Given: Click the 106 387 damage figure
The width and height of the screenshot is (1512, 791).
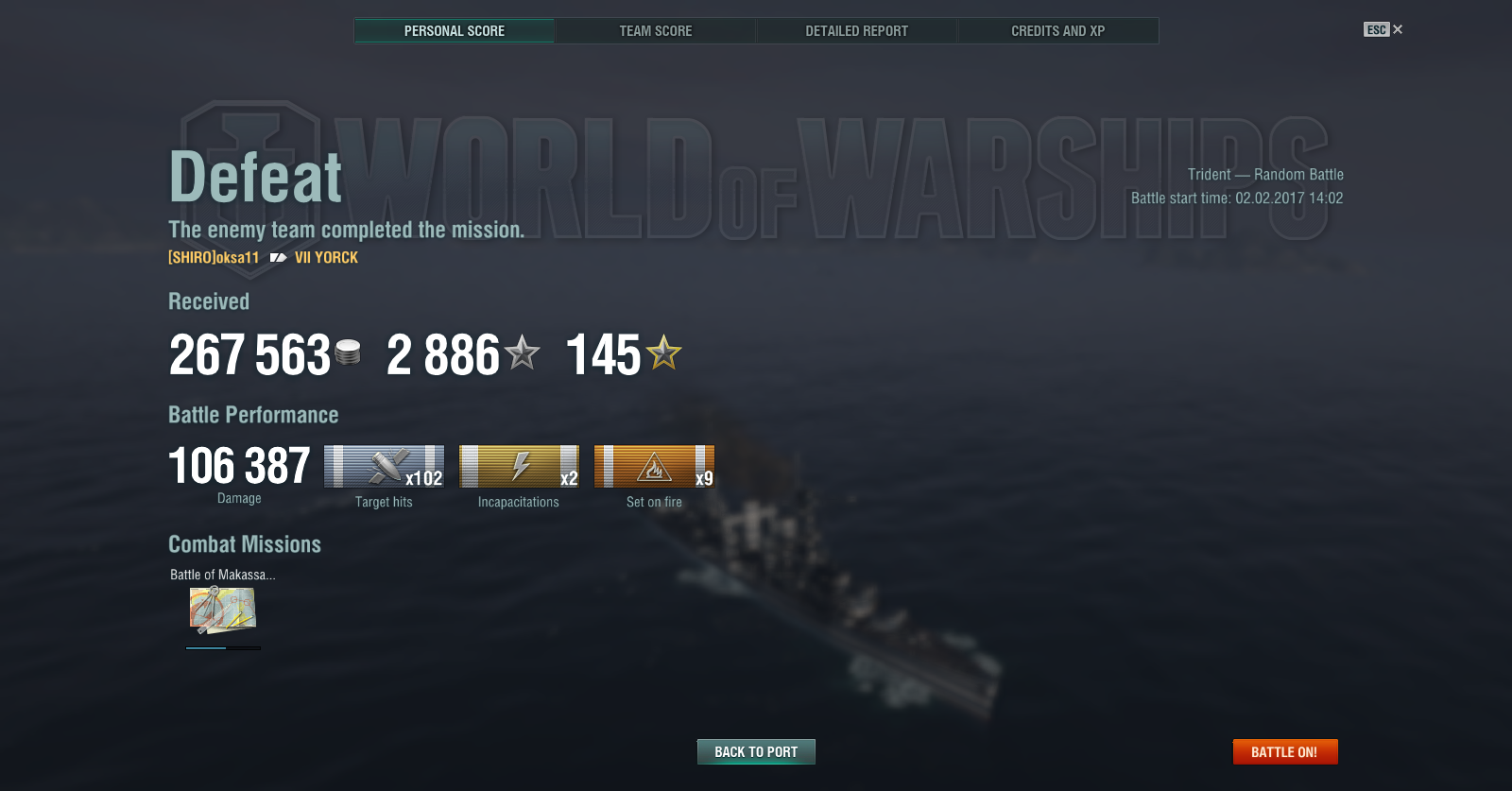Looking at the screenshot, I should click(239, 466).
